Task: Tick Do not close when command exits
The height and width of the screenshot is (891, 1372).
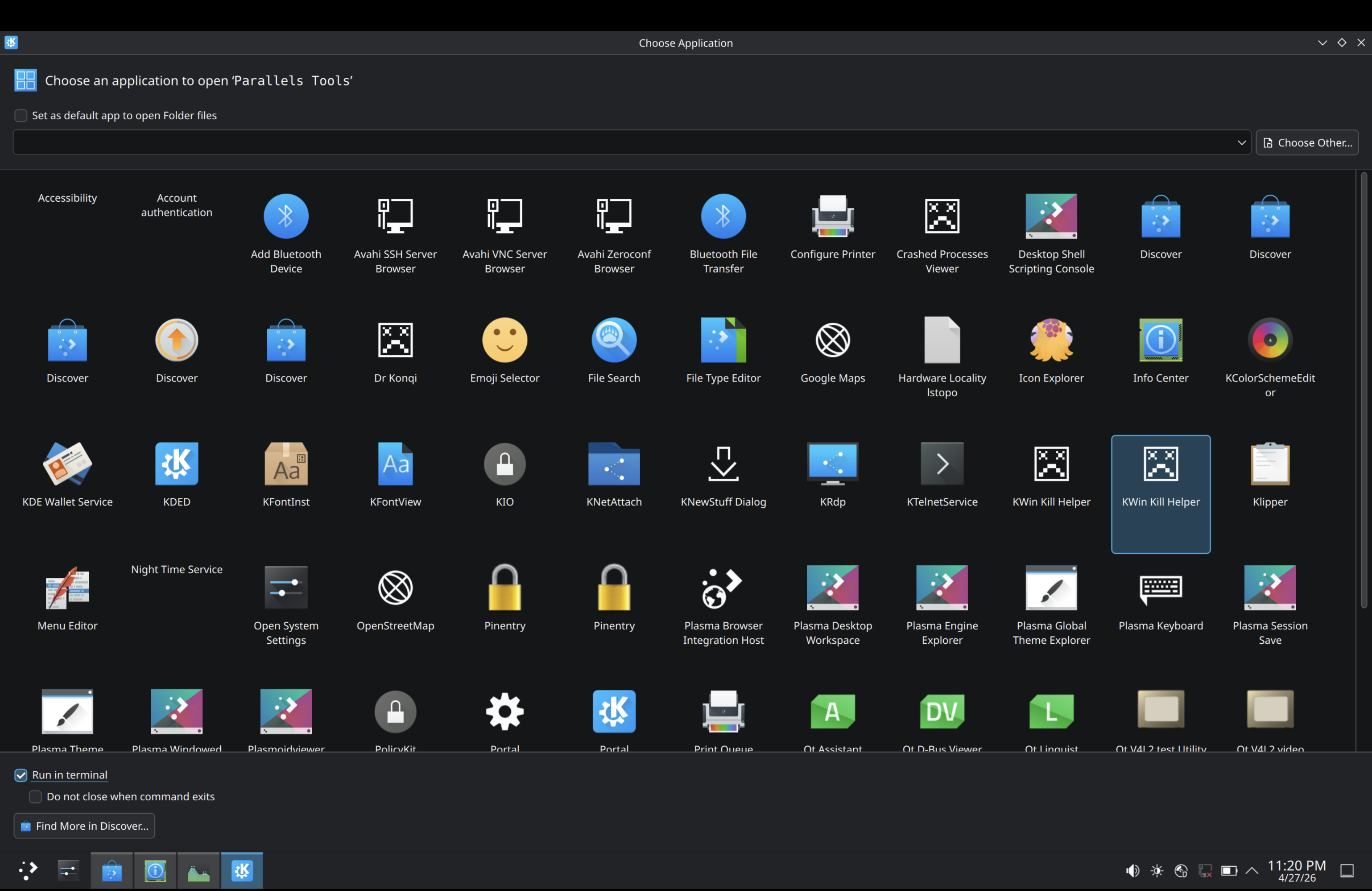Action: [x=36, y=796]
